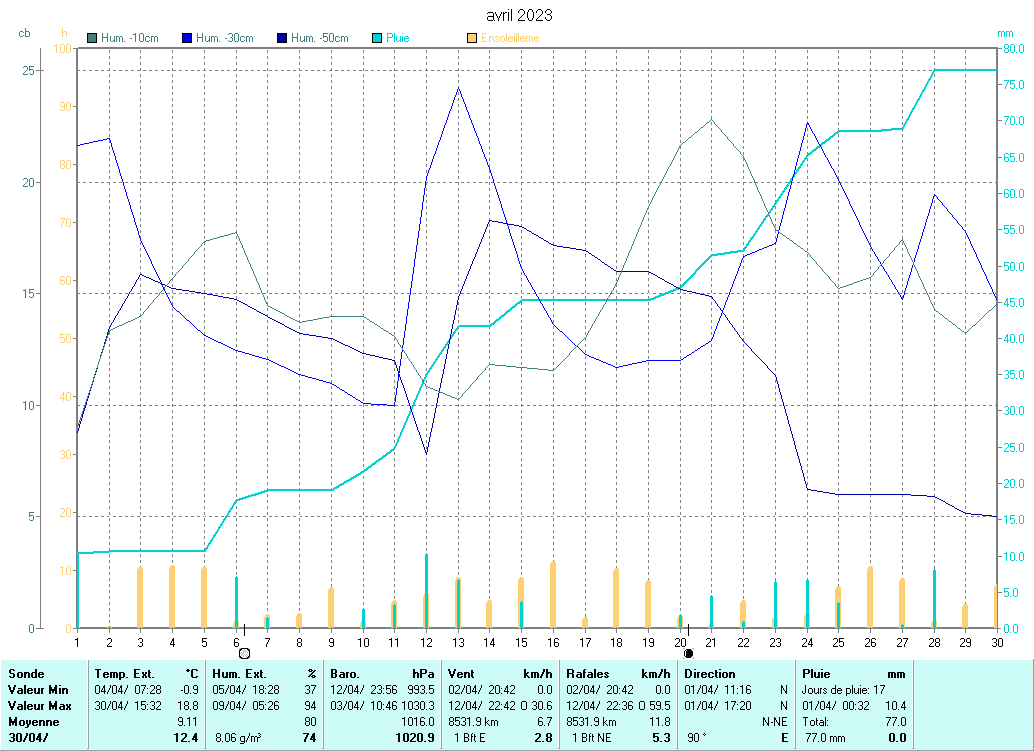Click the Direction column header

709,674
